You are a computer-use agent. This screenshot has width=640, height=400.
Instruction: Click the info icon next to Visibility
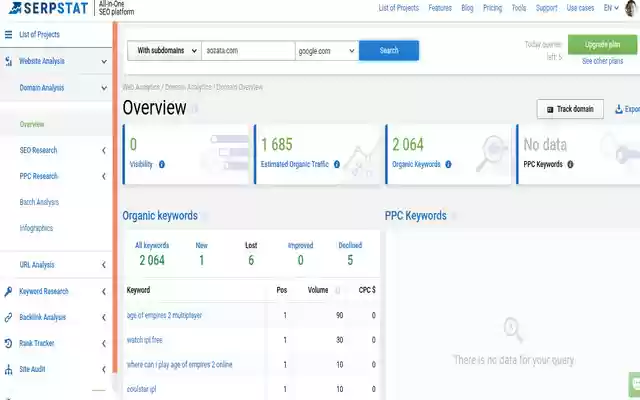162,164
